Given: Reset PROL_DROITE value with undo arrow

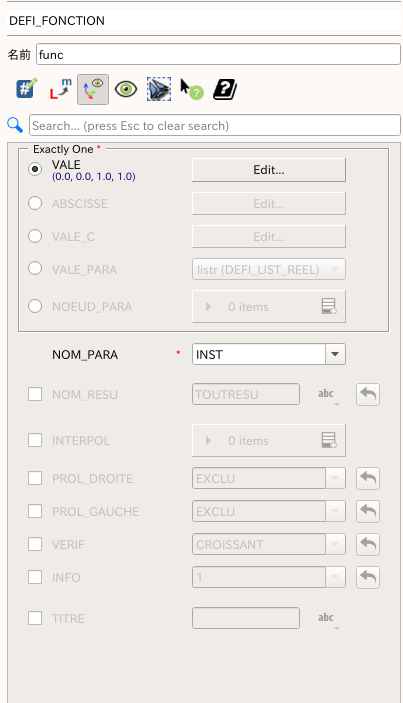Looking at the screenshot, I should click(x=368, y=478).
